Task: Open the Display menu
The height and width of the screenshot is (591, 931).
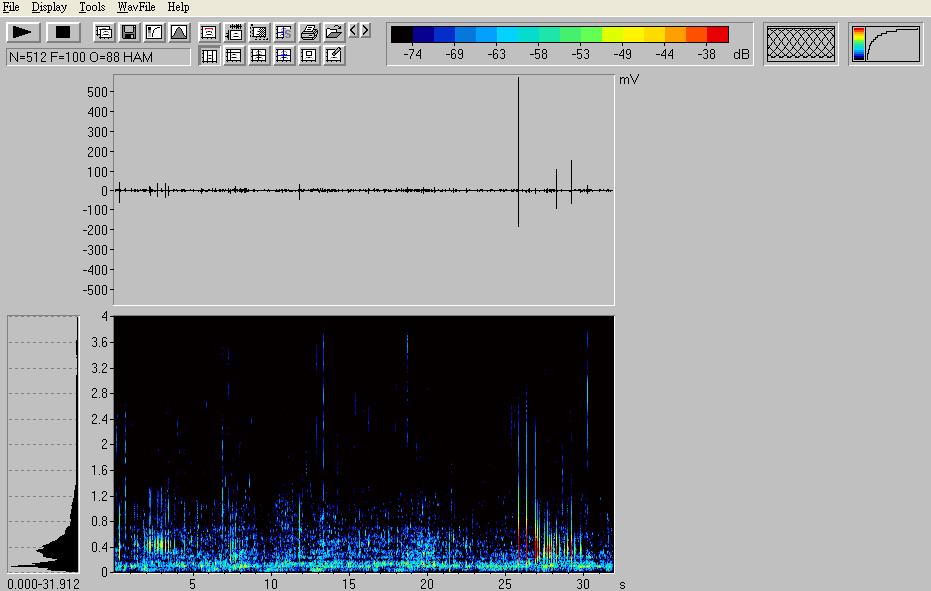Action: [49, 7]
